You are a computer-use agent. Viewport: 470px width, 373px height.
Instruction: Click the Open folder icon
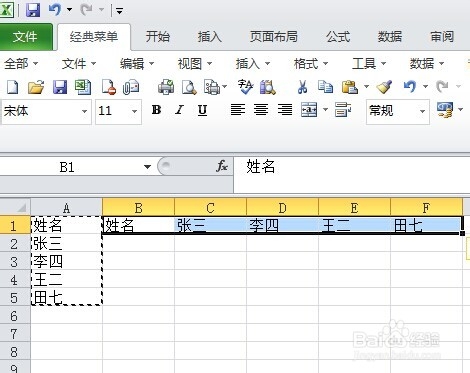(x=36, y=87)
